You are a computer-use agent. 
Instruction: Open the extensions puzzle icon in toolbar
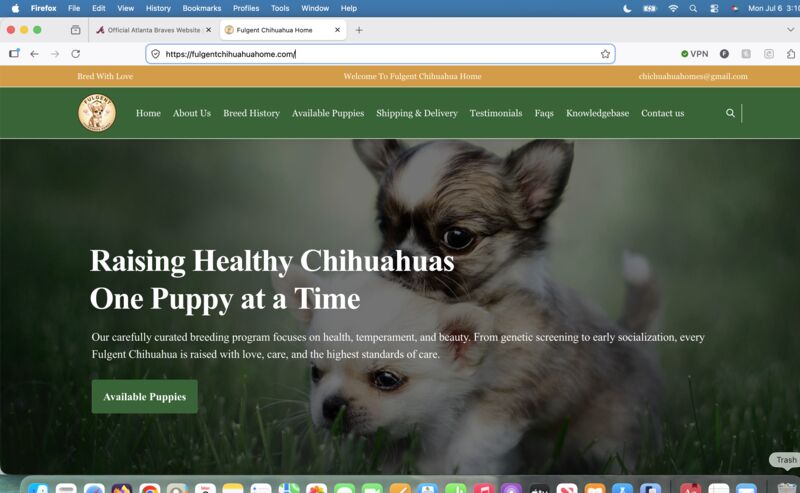click(790, 54)
